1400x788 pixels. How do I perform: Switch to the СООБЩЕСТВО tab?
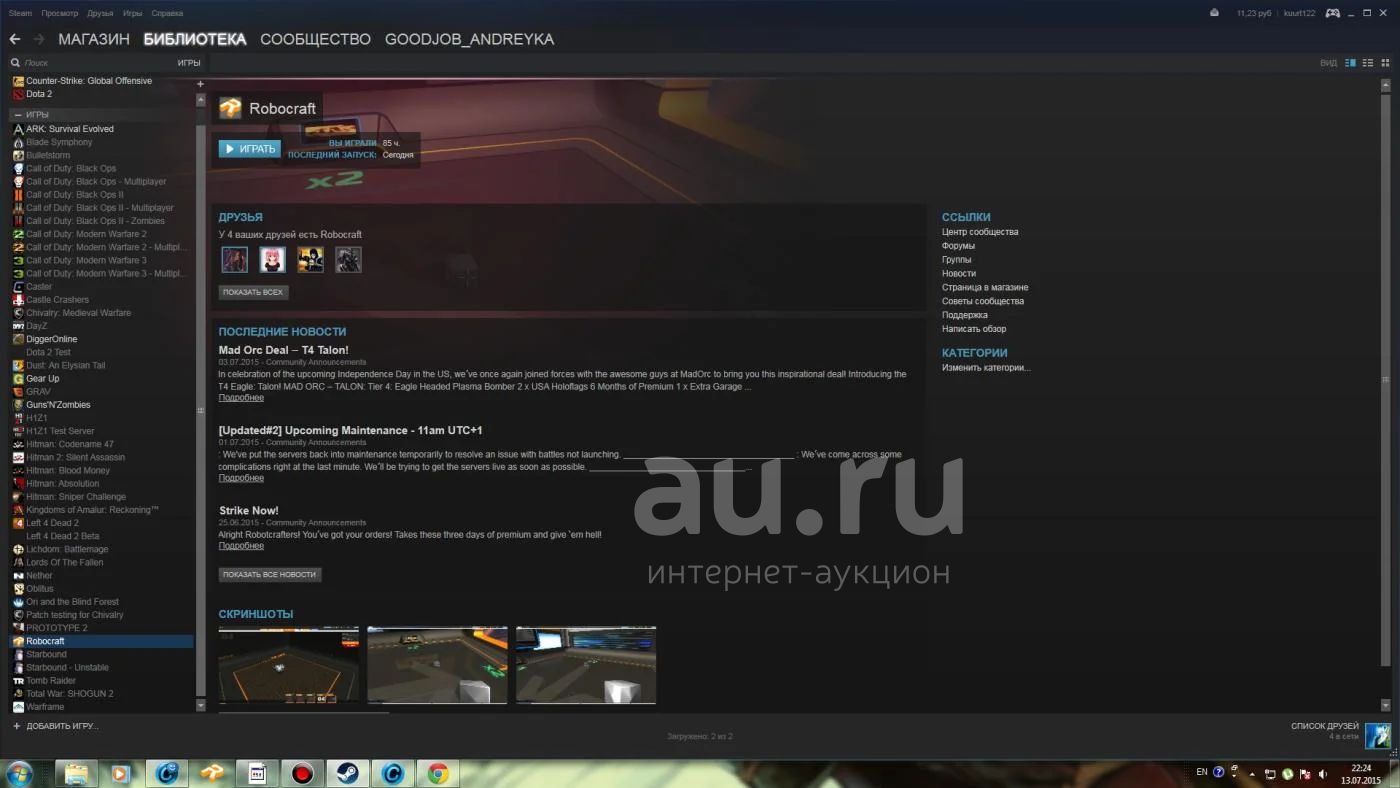315,39
